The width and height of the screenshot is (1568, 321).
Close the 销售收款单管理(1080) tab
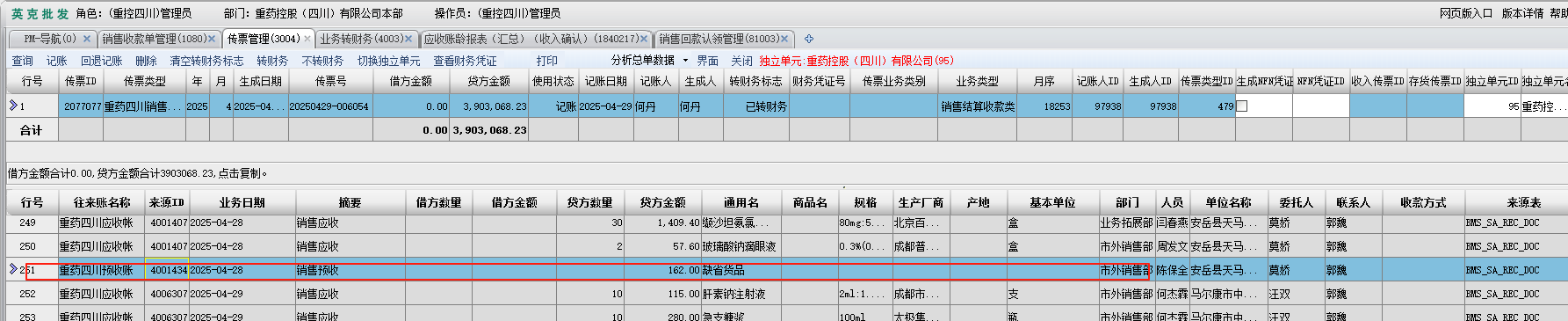point(212,39)
